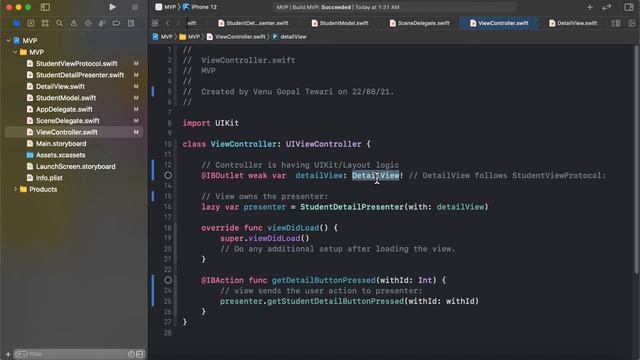640x360 pixels.
Task: Open StudentModel.swift in navigator
Action: point(66,98)
